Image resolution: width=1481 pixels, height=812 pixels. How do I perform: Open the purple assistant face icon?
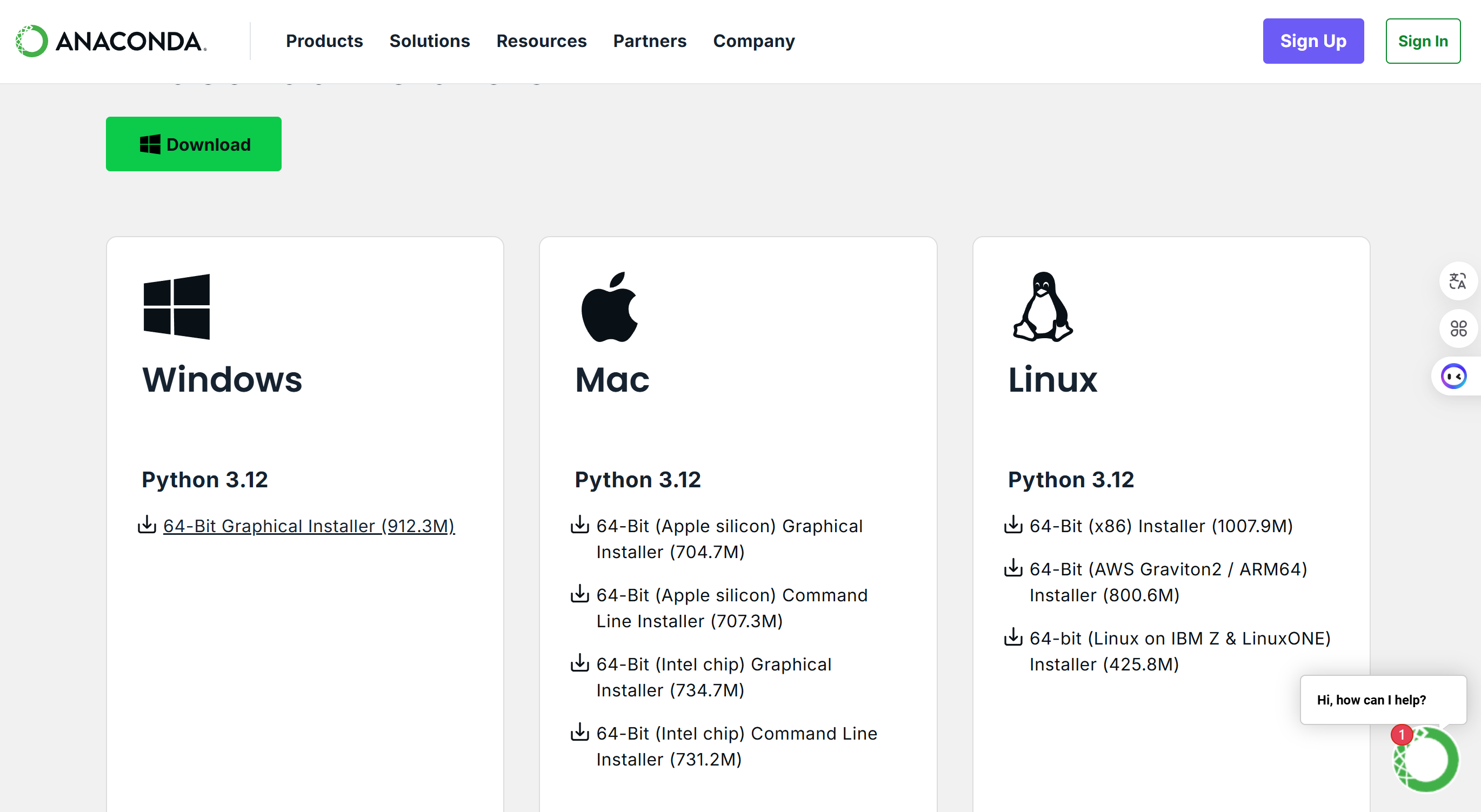[1454, 377]
